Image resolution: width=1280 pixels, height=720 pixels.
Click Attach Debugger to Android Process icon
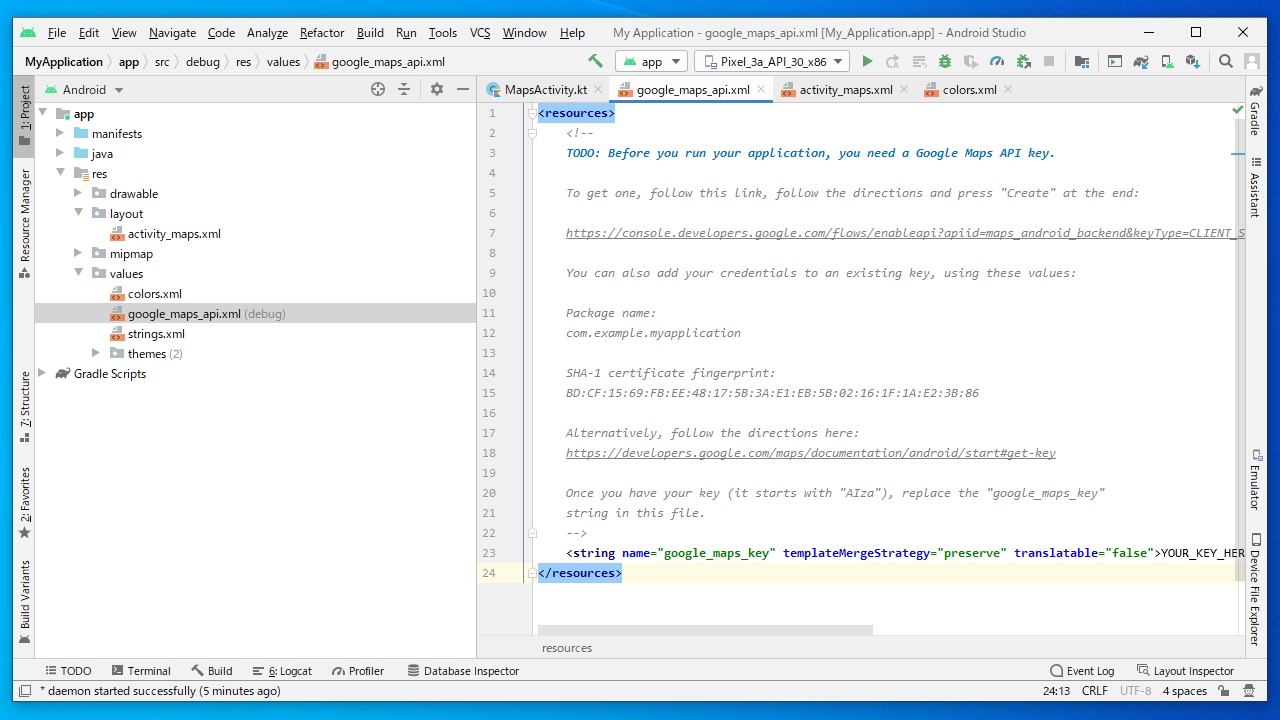coord(1023,61)
